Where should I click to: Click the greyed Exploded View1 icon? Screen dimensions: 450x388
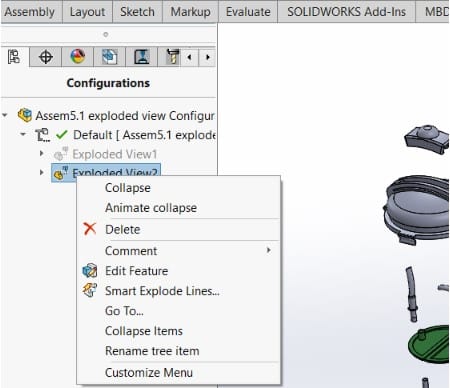pyautogui.click(x=61, y=154)
